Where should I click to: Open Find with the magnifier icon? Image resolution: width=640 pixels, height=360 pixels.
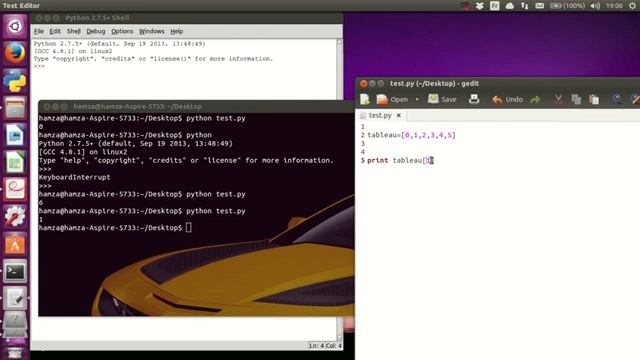point(617,99)
